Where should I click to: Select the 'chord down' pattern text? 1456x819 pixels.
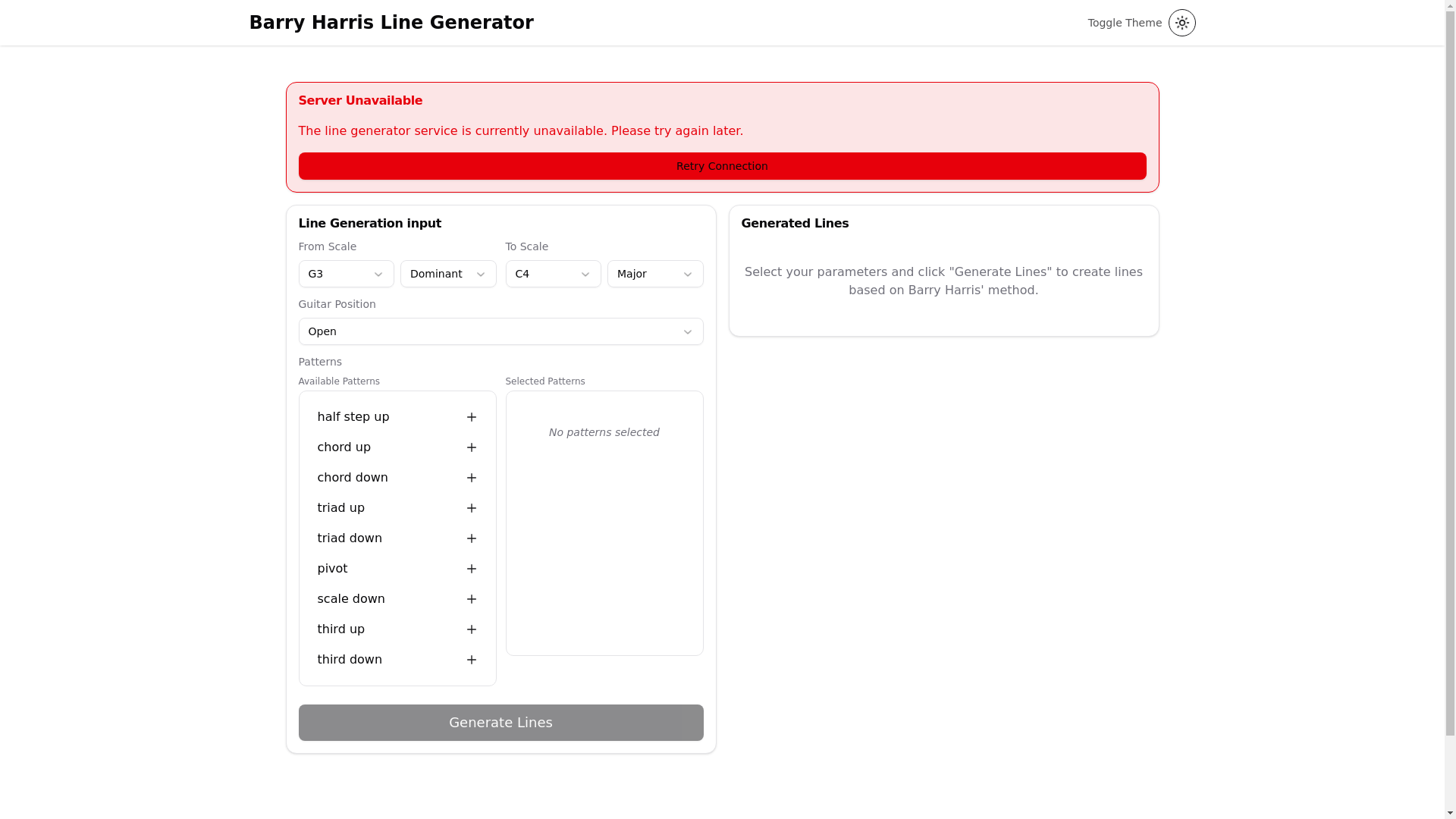coord(352,478)
